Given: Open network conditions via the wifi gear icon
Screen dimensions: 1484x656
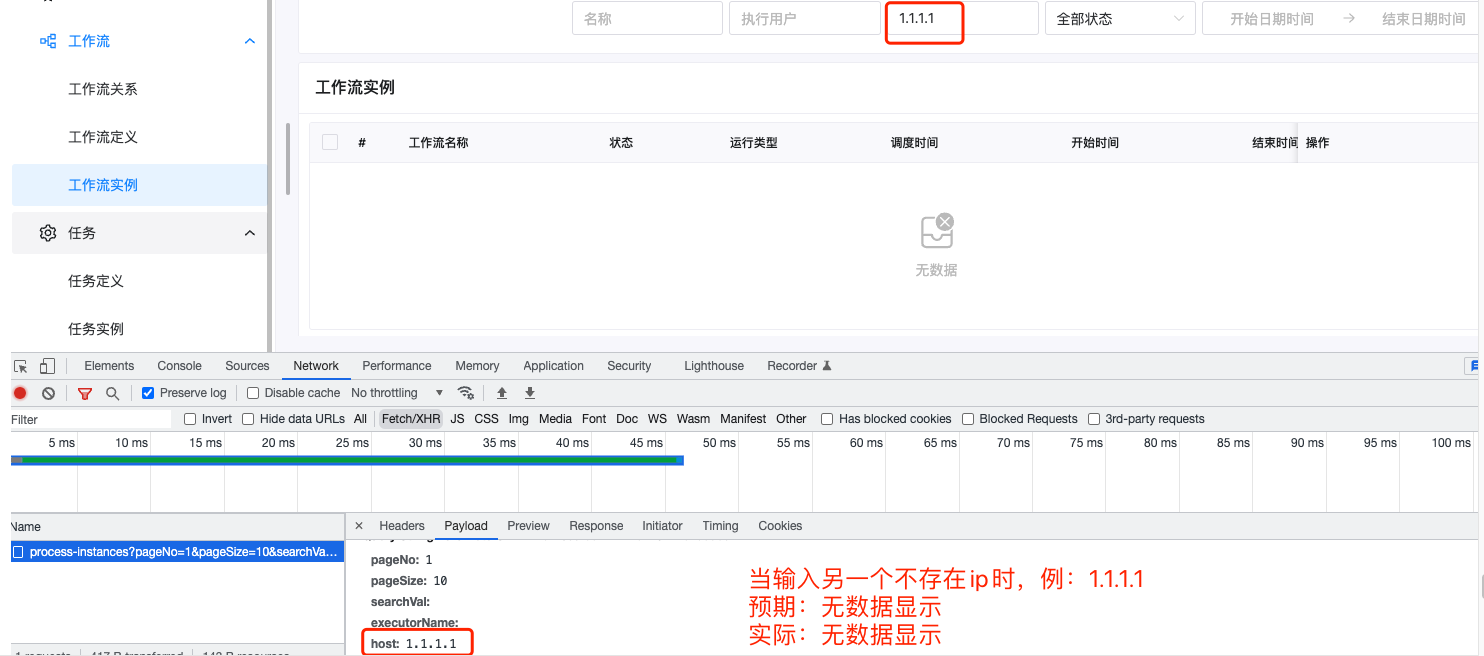Looking at the screenshot, I should click(x=466, y=392).
